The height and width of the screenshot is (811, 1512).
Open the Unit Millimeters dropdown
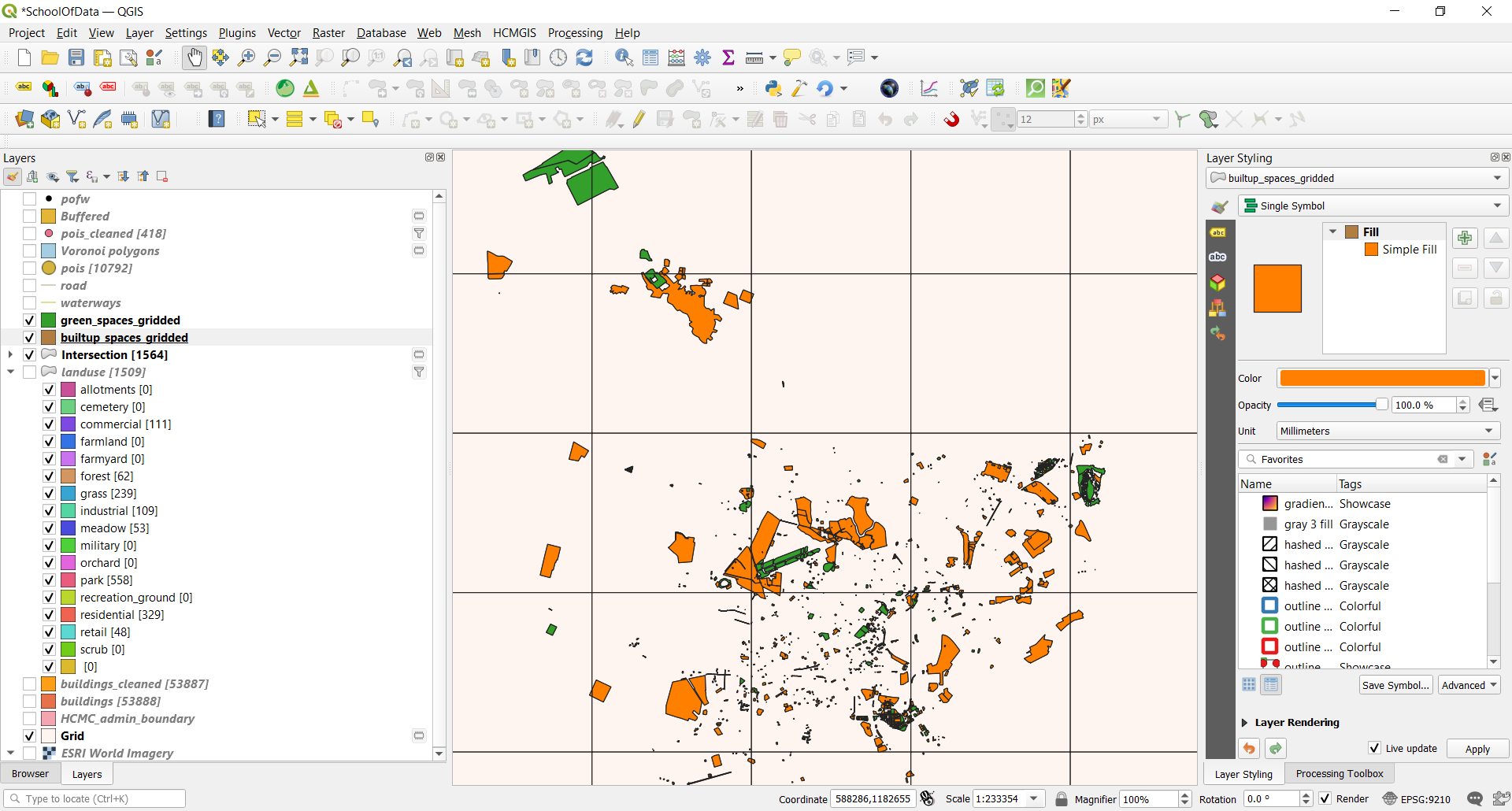click(1388, 431)
